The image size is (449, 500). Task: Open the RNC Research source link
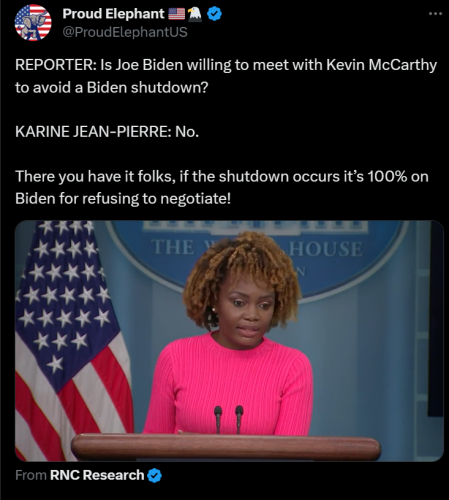click(x=97, y=475)
